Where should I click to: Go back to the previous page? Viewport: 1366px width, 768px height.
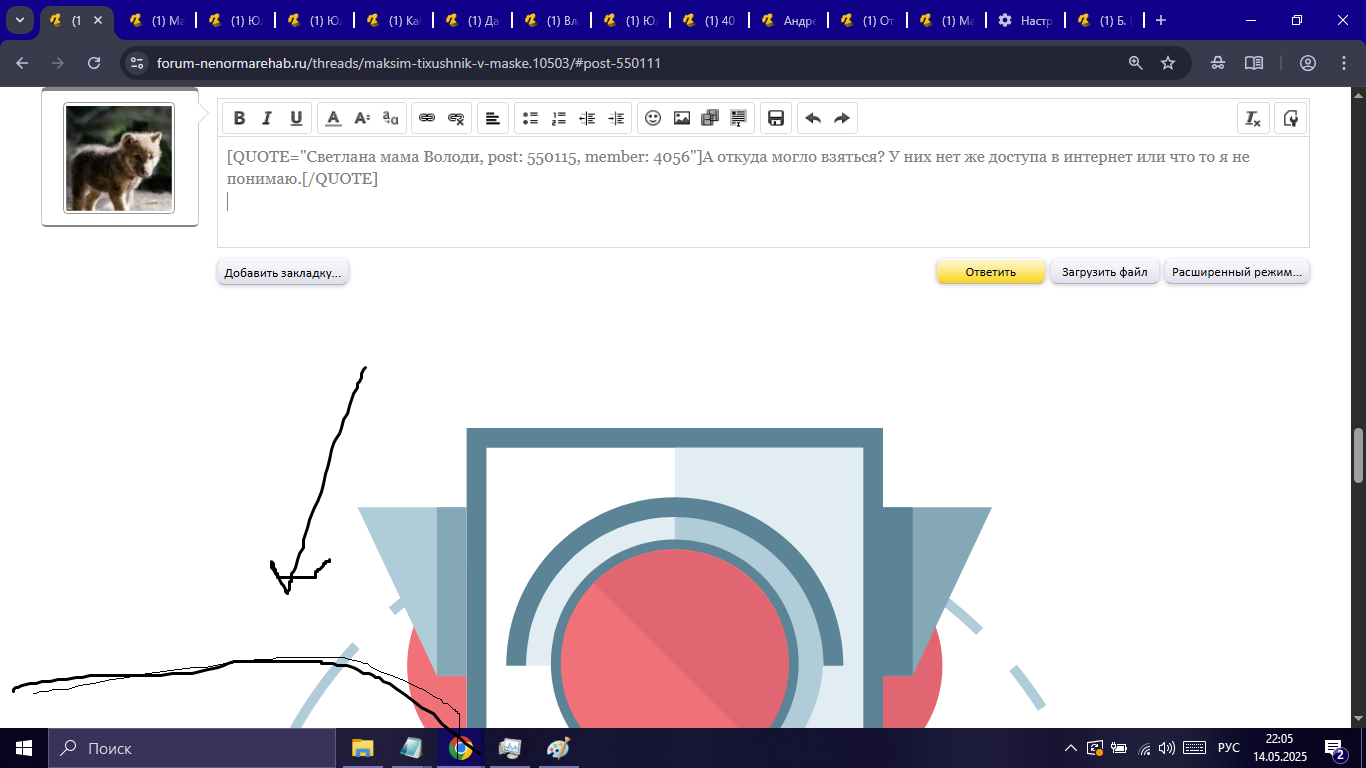coord(22,63)
